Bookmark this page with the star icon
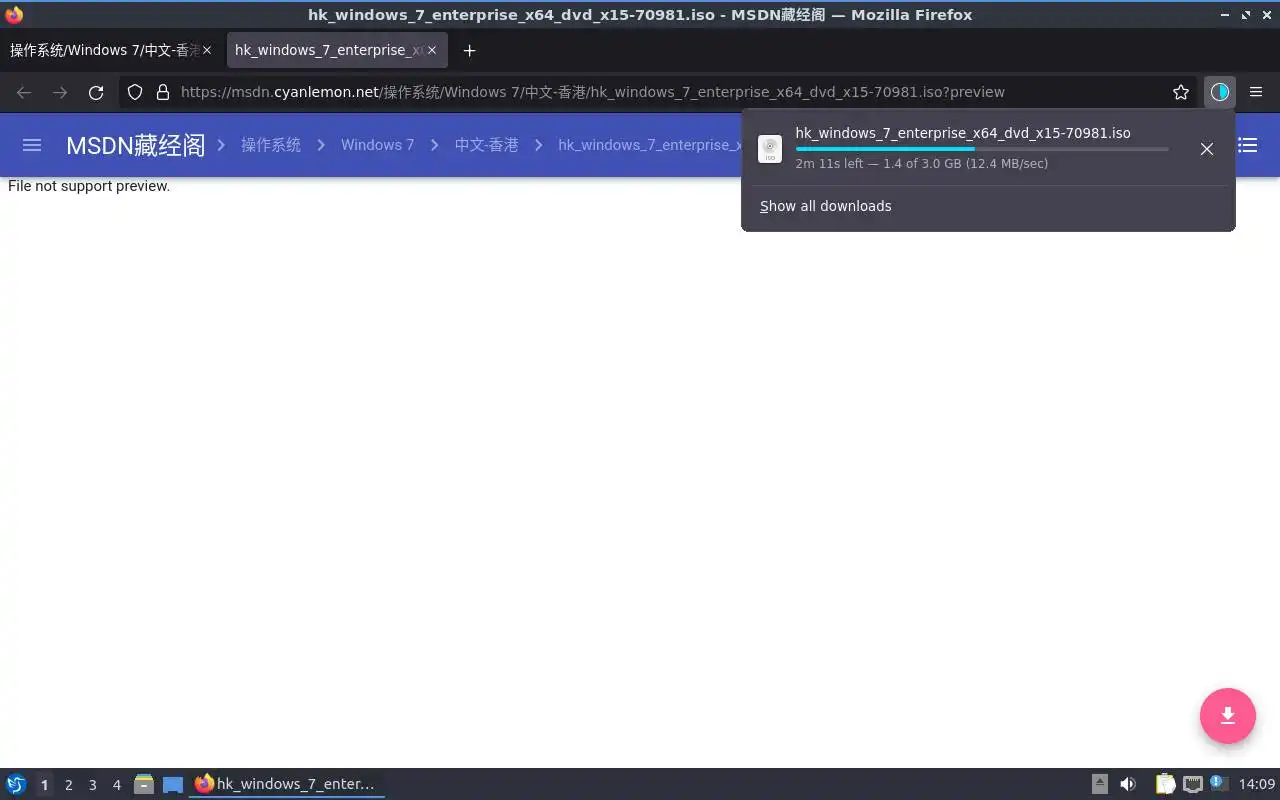 (x=1181, y=92)
